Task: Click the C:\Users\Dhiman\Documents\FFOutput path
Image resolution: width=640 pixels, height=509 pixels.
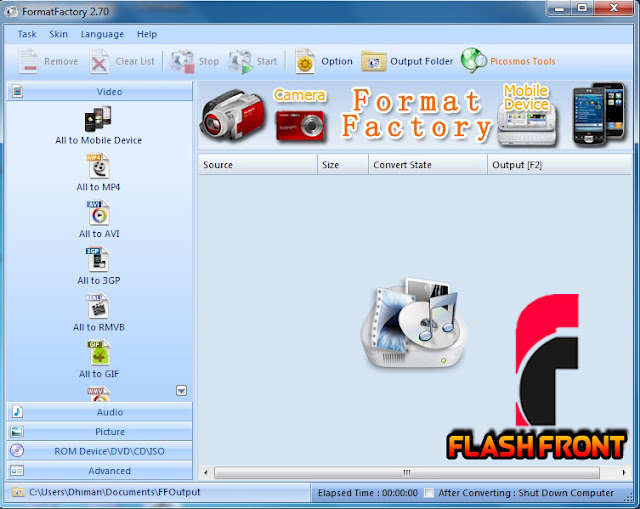Action: pos(115,492)
